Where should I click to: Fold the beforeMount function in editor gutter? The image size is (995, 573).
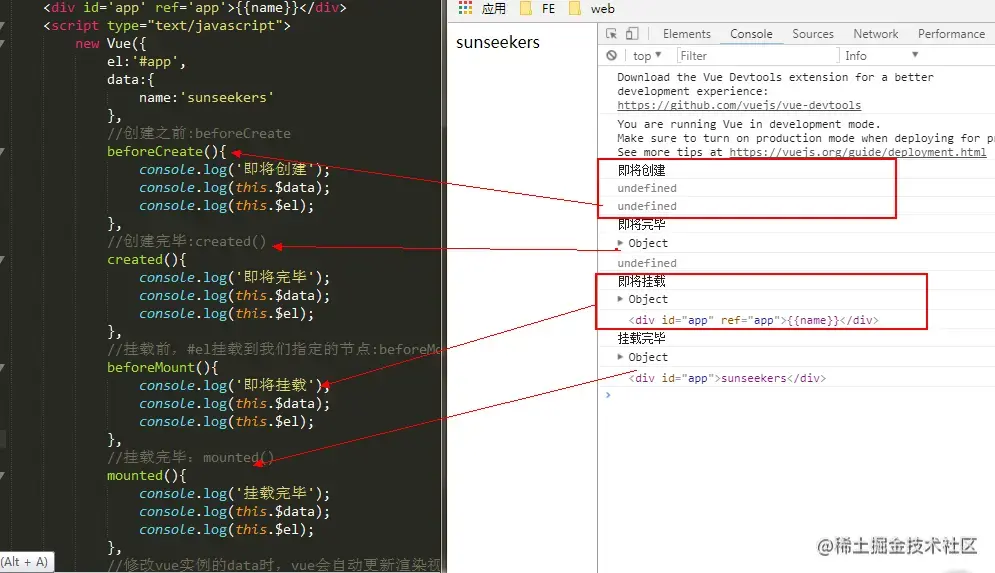coord(3,367)
